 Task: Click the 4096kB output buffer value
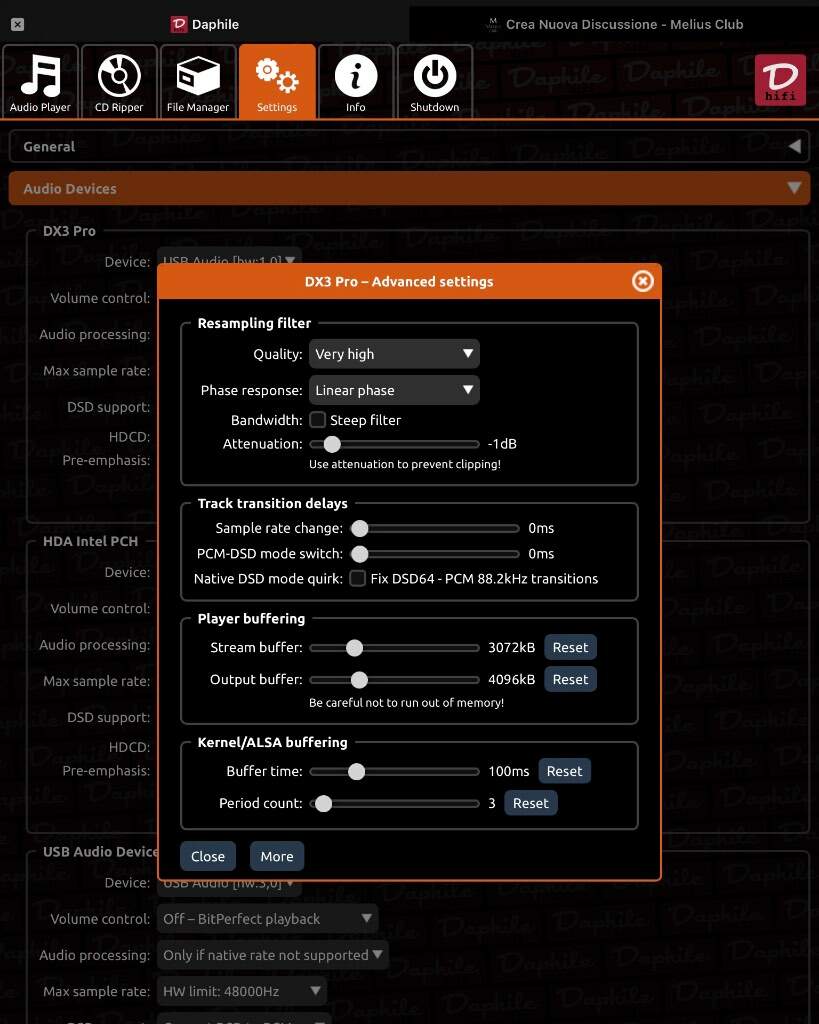point(511,679)
